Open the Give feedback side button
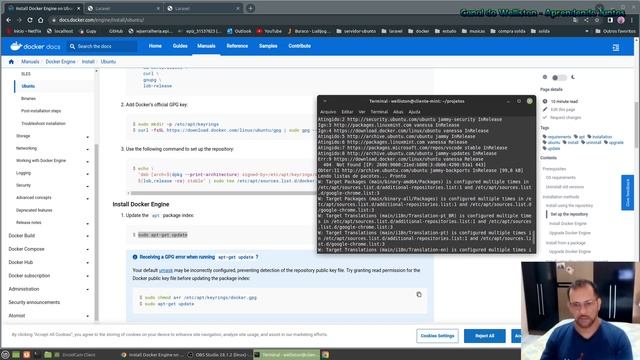This screenshot has height=360, width=640. point(627,193)
